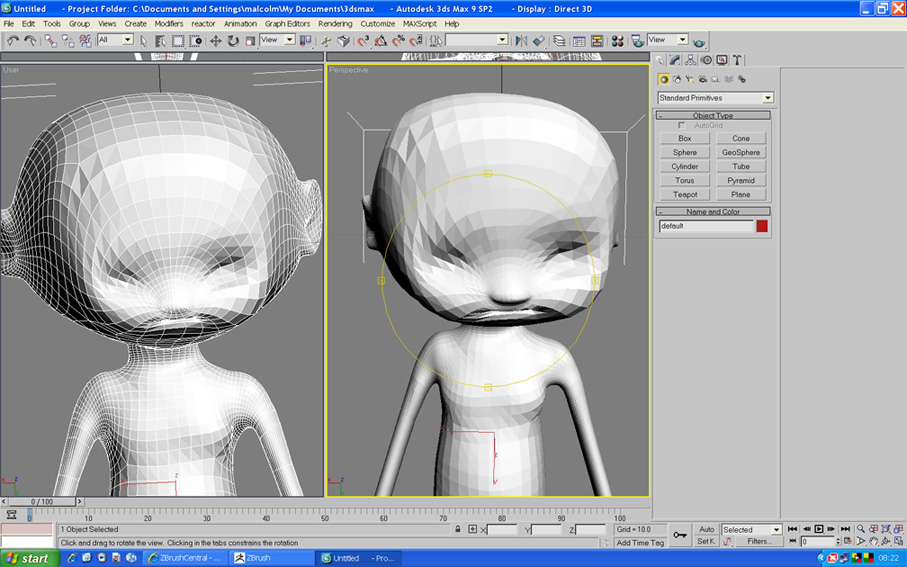
Task: Select the Rotate tool in toolbar
Action: click(x=232, y=41)
